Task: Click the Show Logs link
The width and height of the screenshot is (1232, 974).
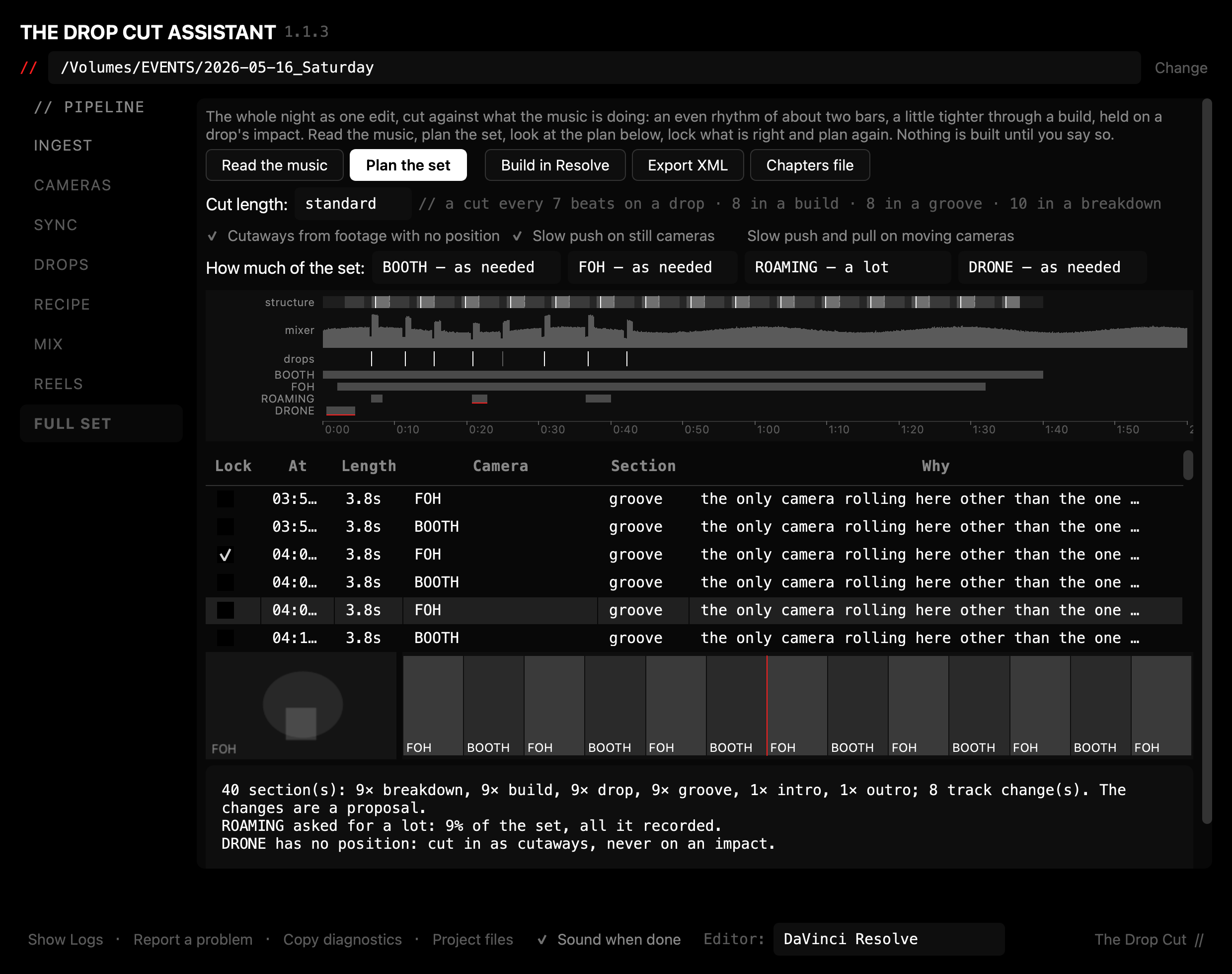Action: 66,940
